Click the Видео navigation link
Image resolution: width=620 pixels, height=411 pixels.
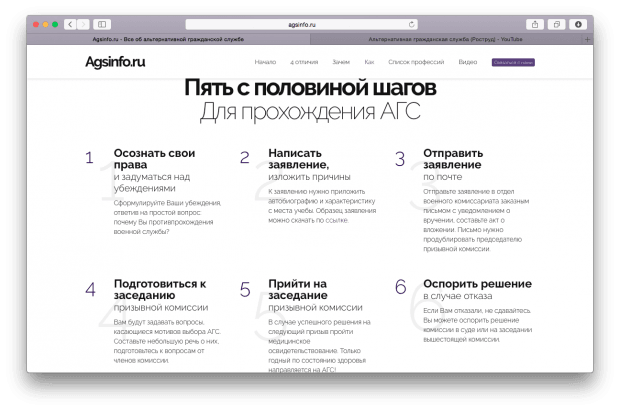coord(467,62)
